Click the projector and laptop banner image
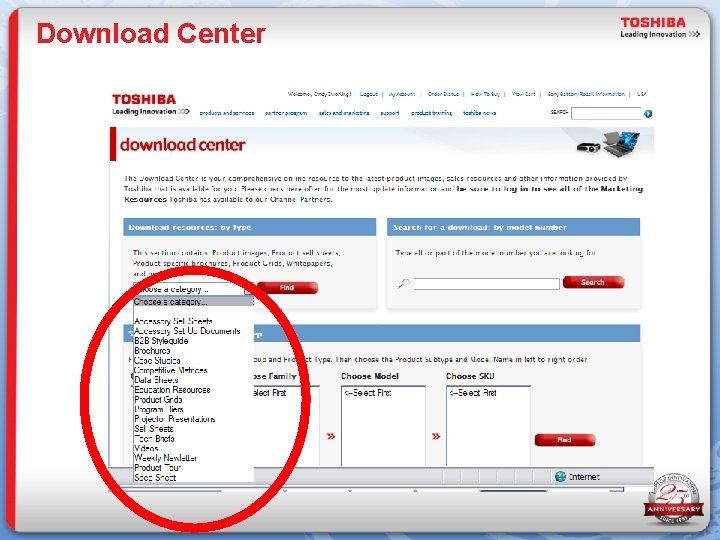This screenshot has width=720, height=540. click(608, 144)
